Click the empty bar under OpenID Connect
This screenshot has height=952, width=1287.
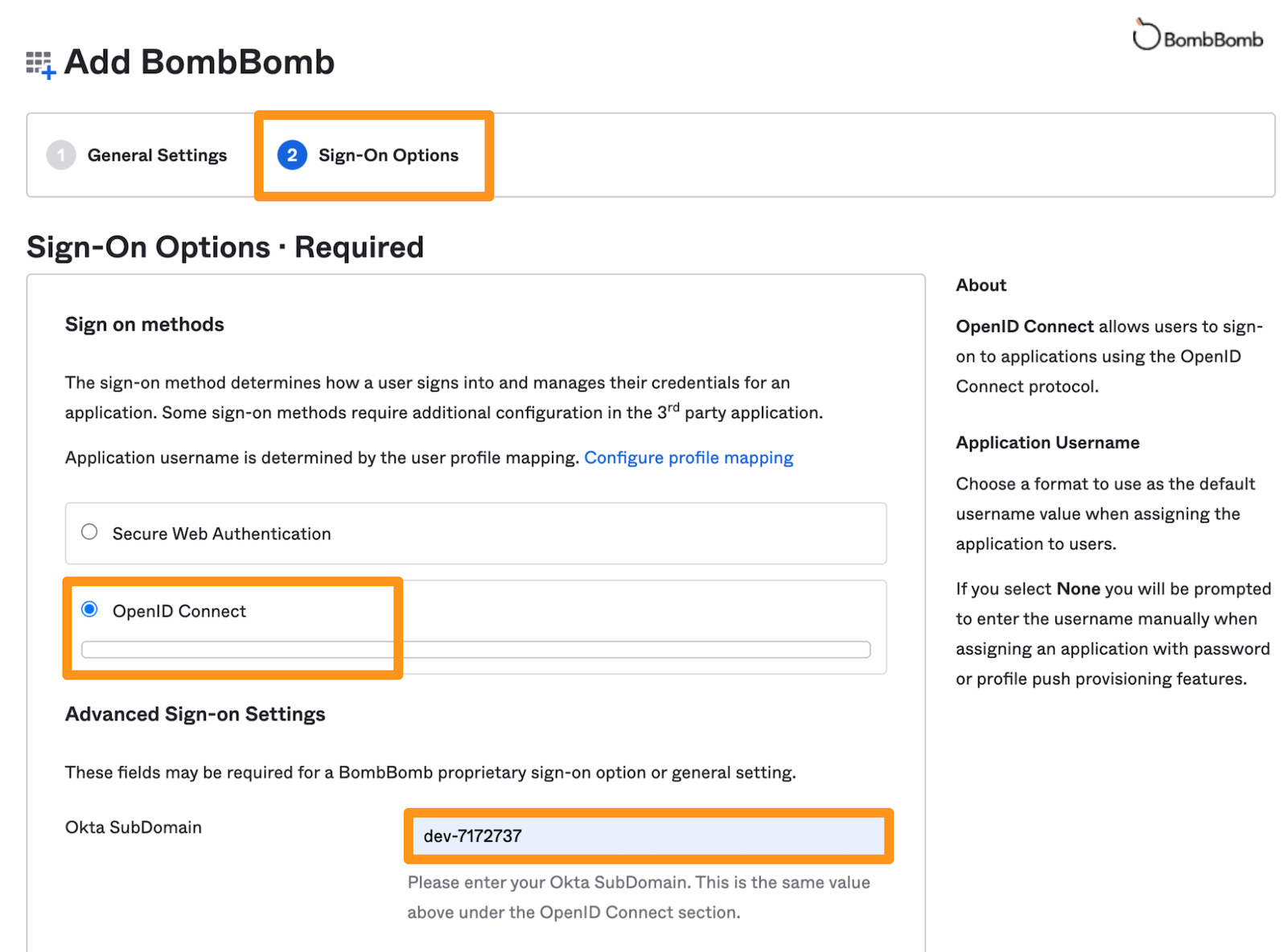pos(475,650)
